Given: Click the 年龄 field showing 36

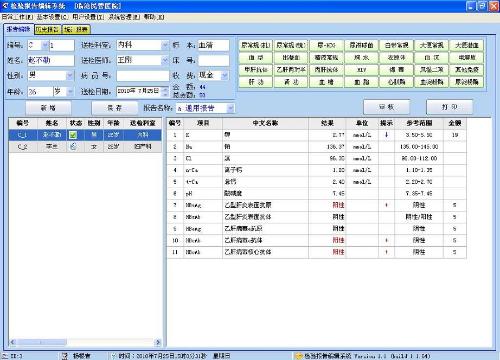Looking at the screenshot, I should click(x=40, y=91).
